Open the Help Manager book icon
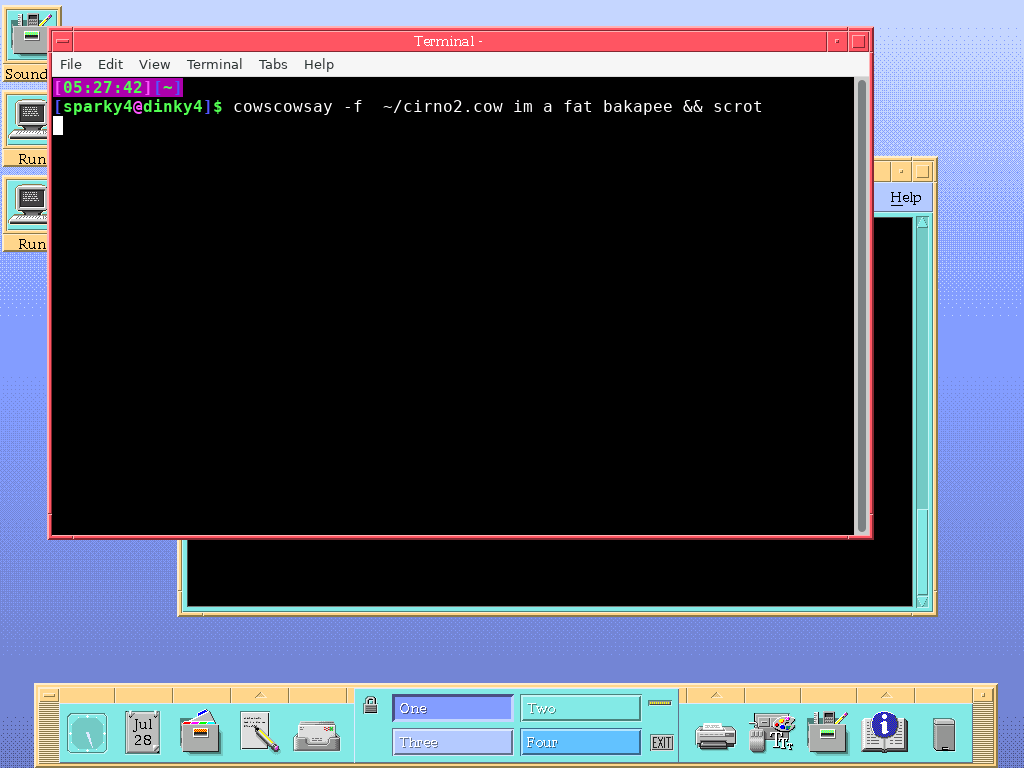The height and width of the screenshot is (768, 1024). [x=884, y=732]
